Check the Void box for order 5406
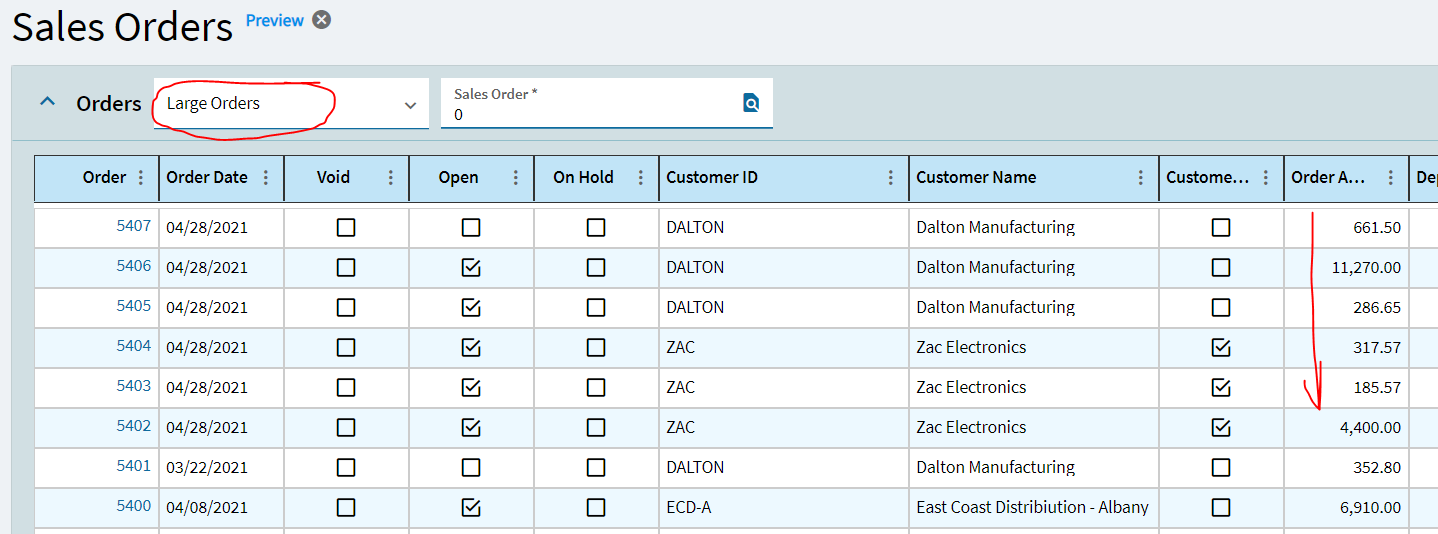The image size is (1438, 534). click(346, 268)
